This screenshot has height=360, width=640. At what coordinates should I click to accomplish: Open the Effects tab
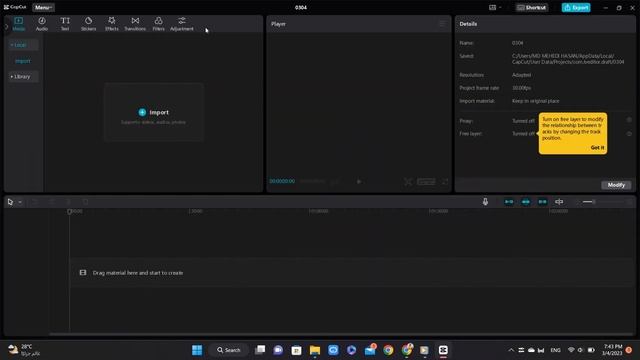click(x=111, y=24)
